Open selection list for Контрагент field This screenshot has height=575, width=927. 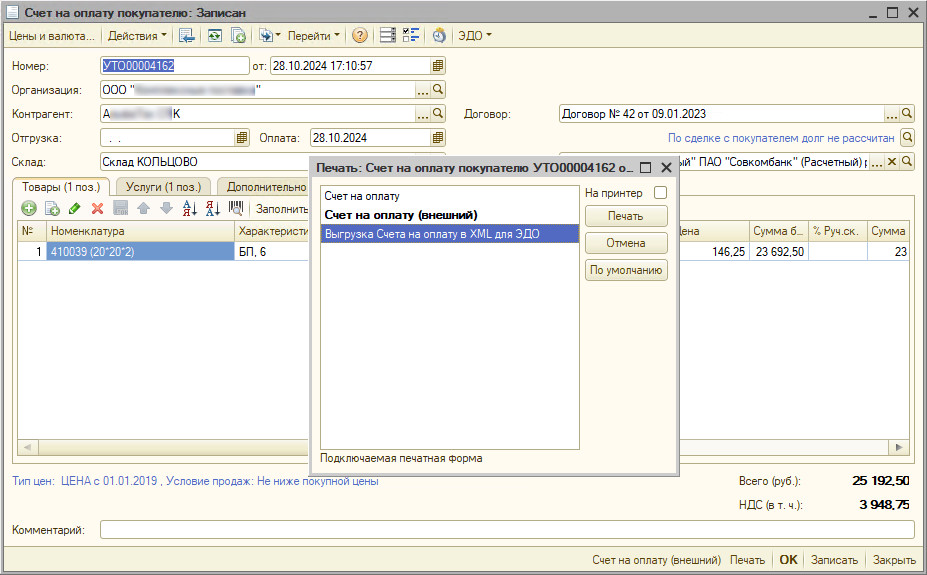pyautogui.click(x=423, y=113)
